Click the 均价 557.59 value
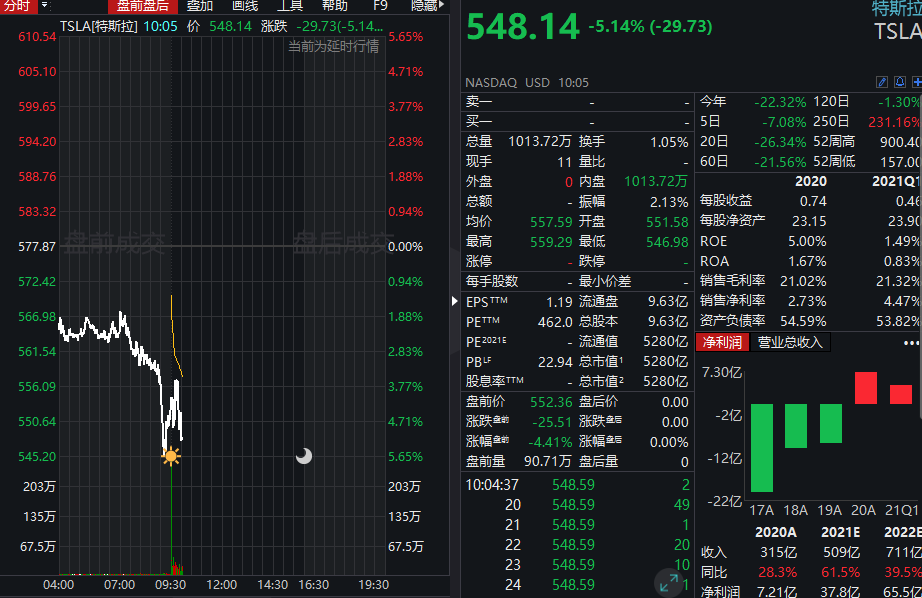Image resolution: width=922 pixels, height=598 pixels. [552, 222]
